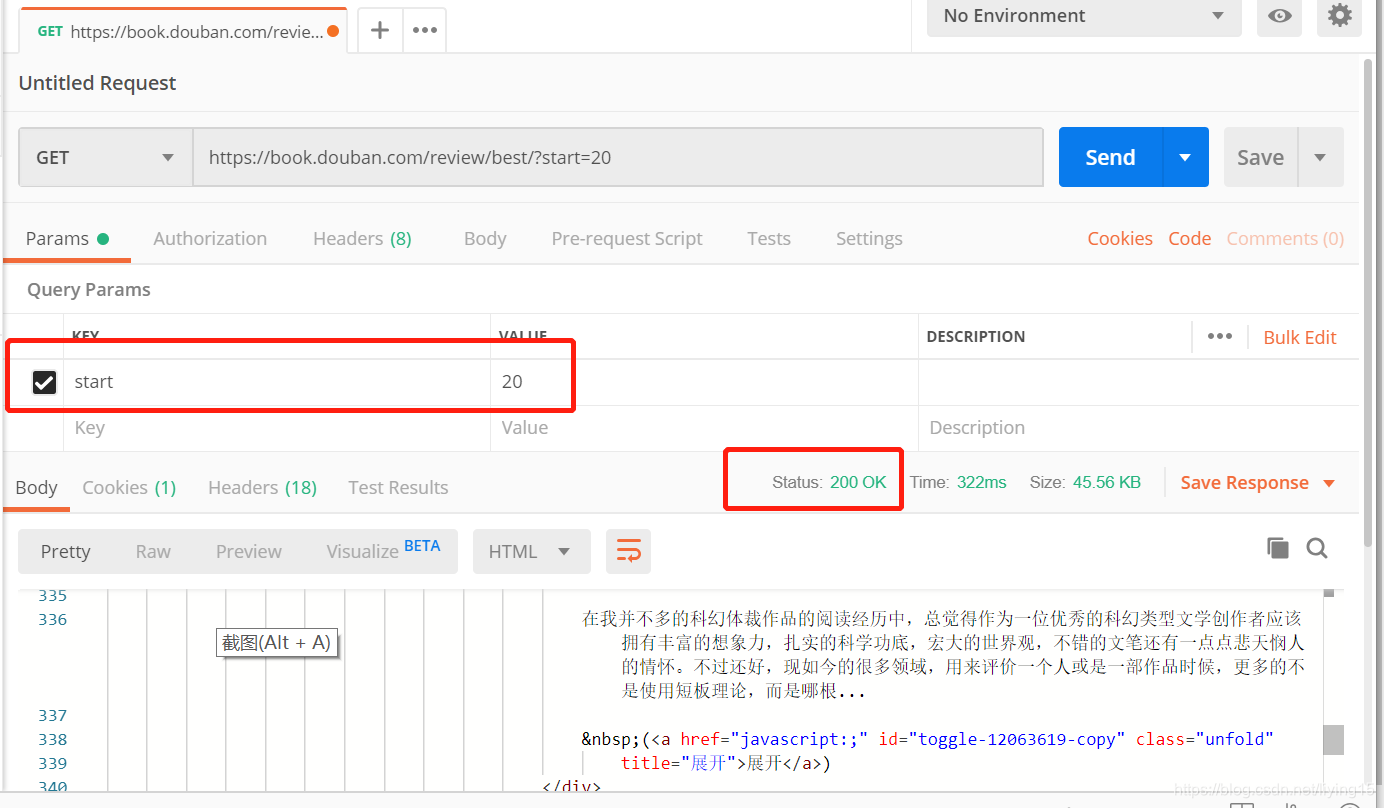Switch response view to Visualize BETA
Image resolution: width=1384 pixels, height=808 pixels.
click(383, 551)
